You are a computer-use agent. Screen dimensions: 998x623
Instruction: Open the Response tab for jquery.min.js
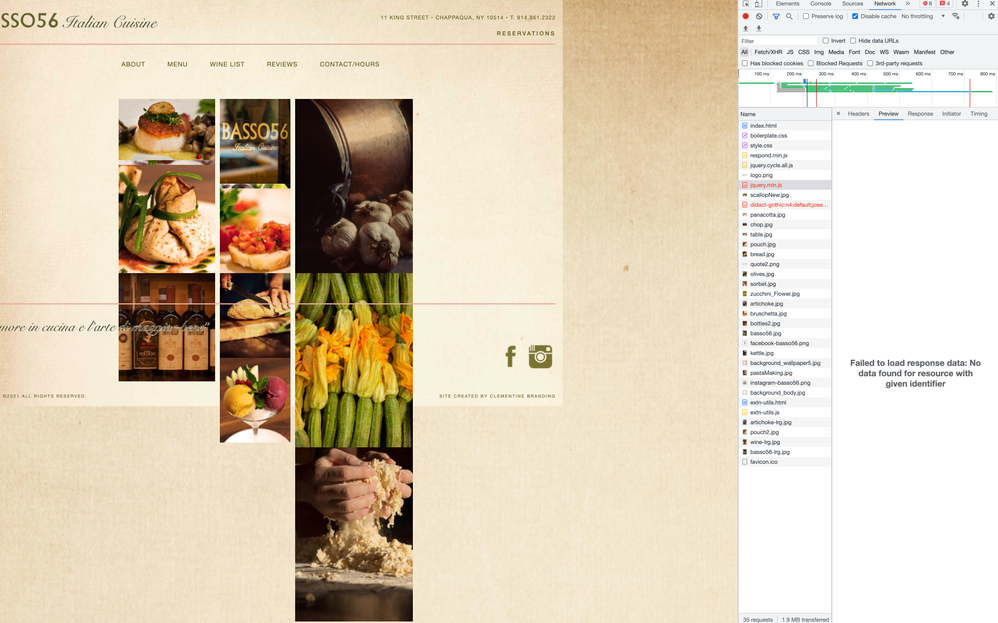920,113
